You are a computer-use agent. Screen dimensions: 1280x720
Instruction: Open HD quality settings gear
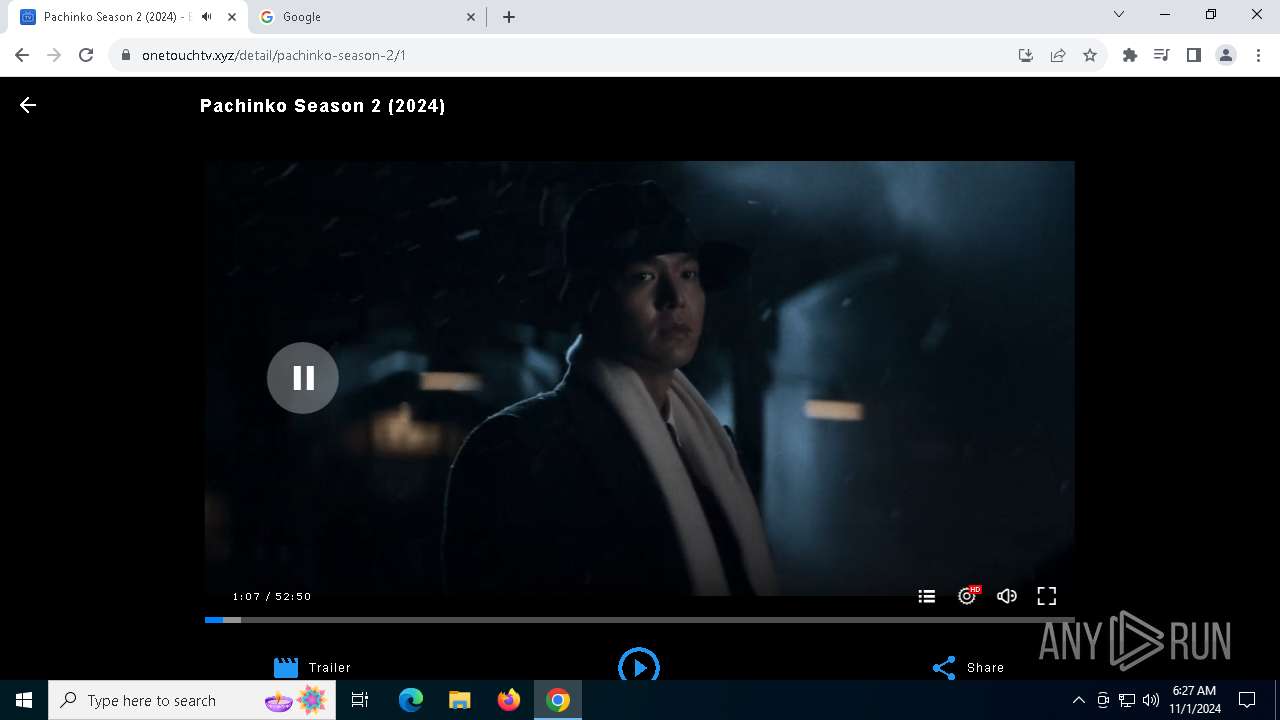967,596
